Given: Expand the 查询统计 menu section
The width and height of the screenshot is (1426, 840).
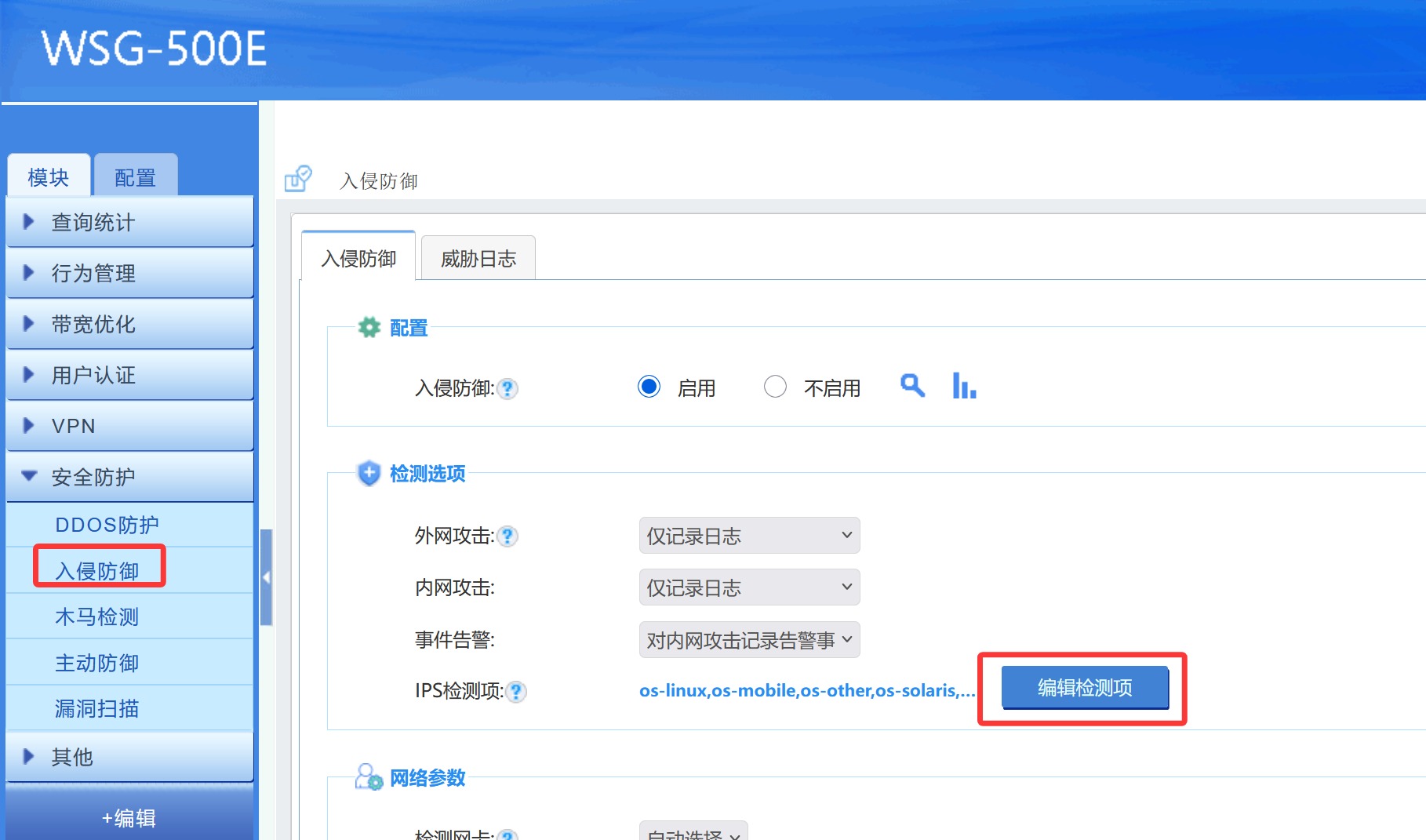Looking at the screenshot, I should pos(130,222).
